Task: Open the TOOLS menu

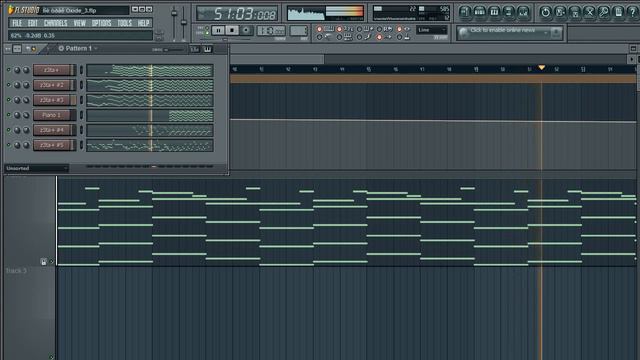Action: 124,23
